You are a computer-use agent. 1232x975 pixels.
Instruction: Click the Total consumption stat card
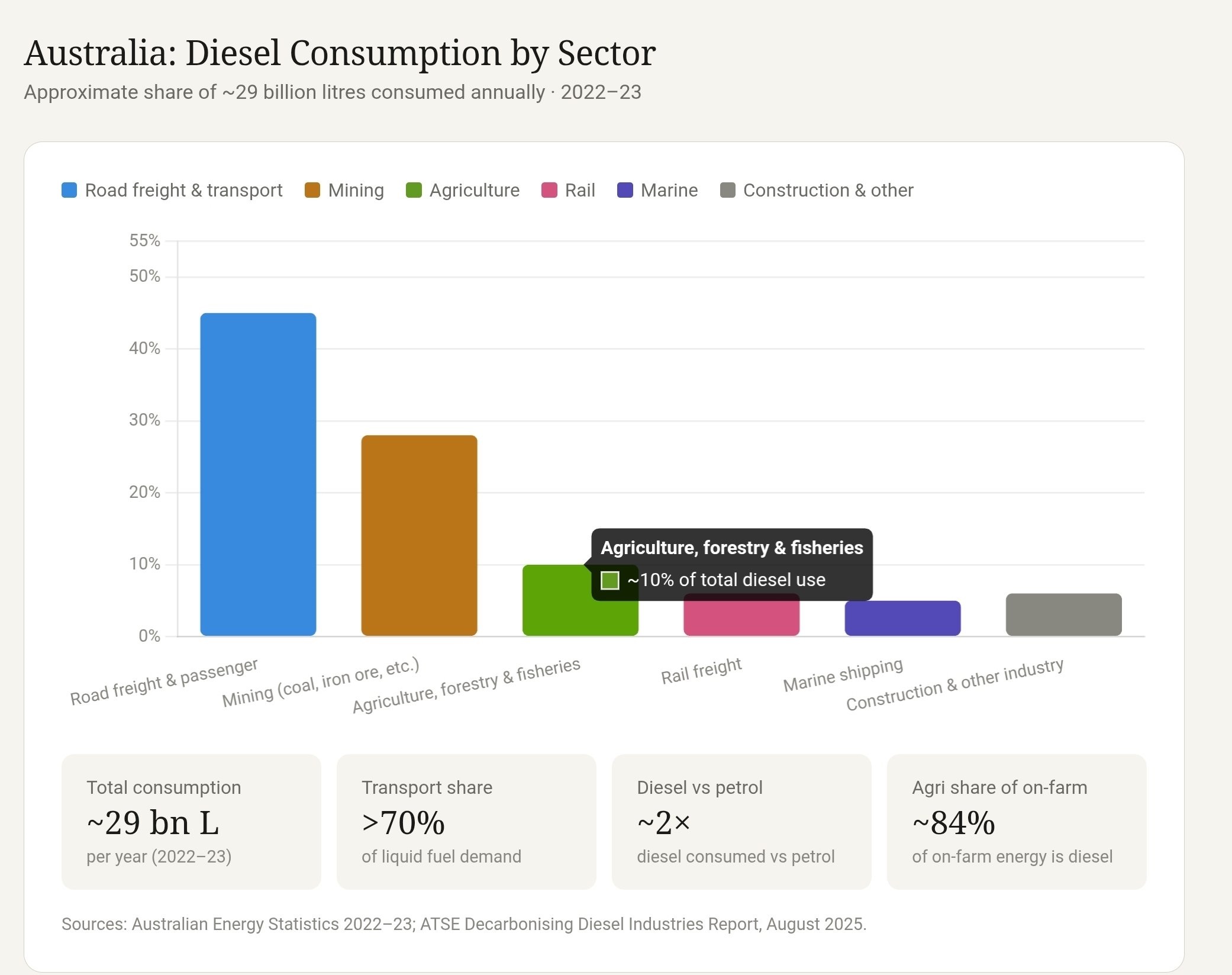coord(191,821)
